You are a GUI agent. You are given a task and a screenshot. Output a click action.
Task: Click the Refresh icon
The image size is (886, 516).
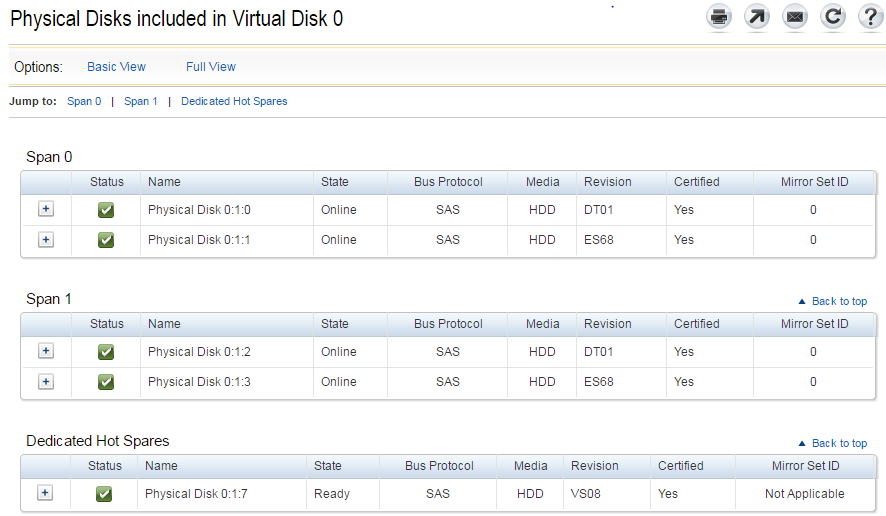(x=832, y=17)
